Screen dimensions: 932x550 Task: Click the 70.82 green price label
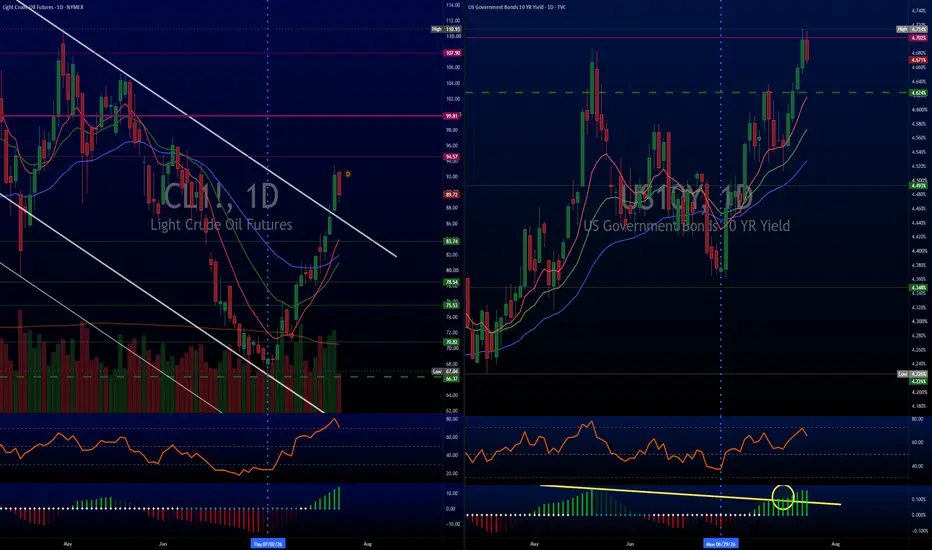tap(452, 342)
